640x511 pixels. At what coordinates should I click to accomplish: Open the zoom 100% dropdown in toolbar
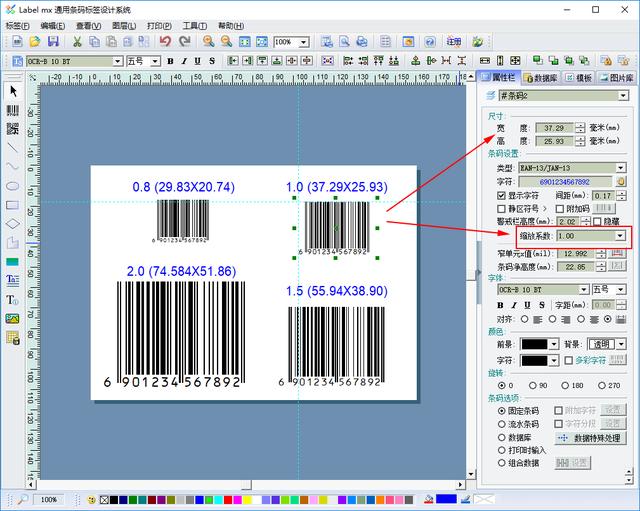click(x=303, y=42)
